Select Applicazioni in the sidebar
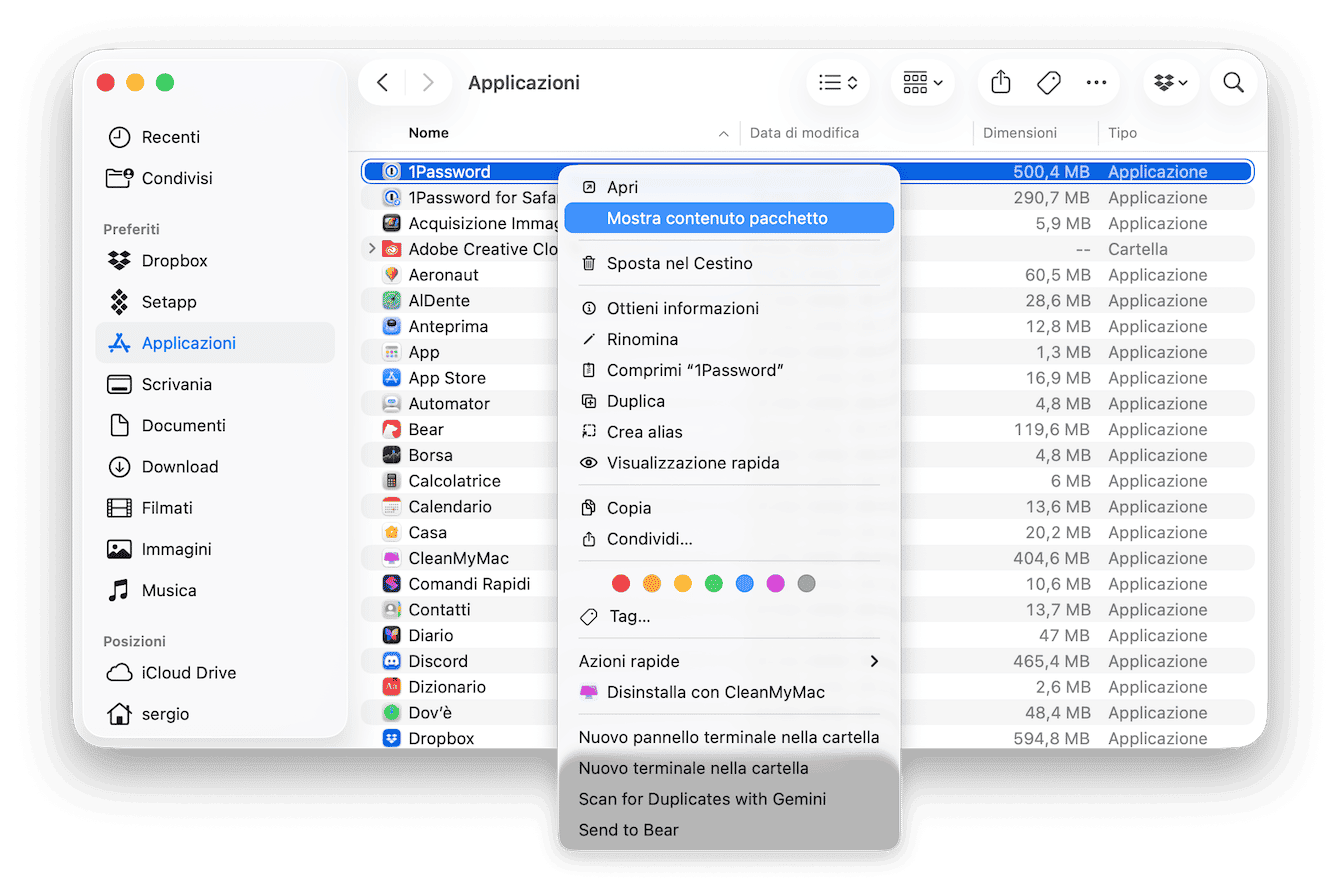The image size is (1340, 886). point(215,343)
